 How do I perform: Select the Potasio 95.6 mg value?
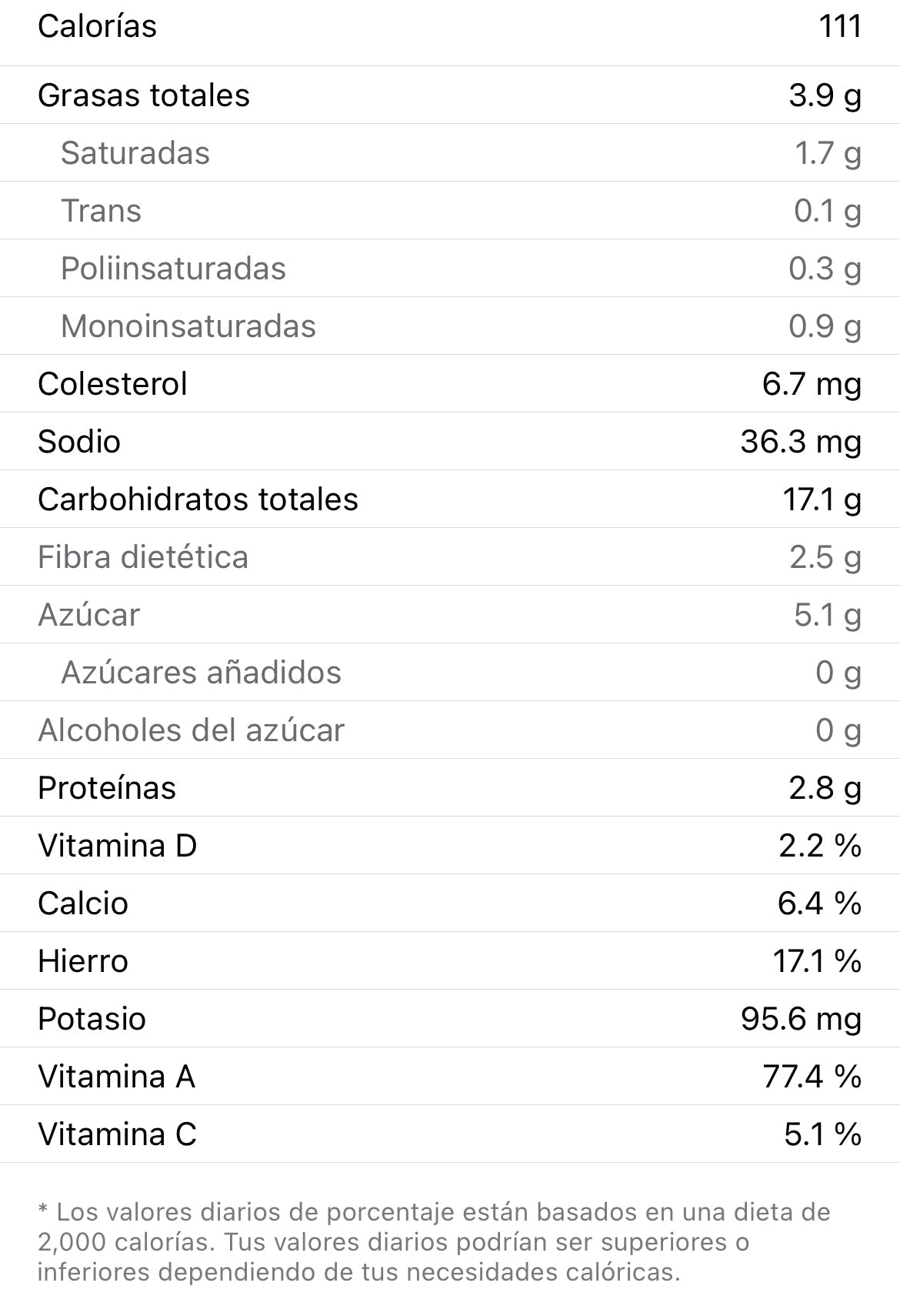[x=800, y=1019]
